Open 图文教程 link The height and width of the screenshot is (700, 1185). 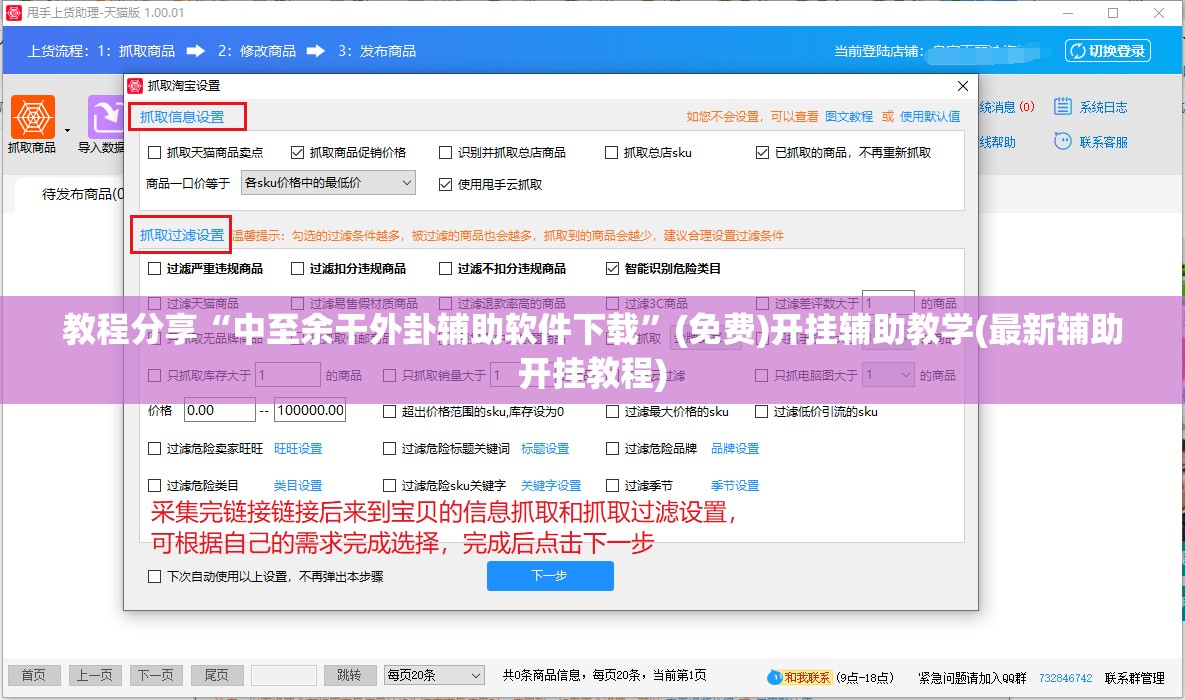coord(849,116)
